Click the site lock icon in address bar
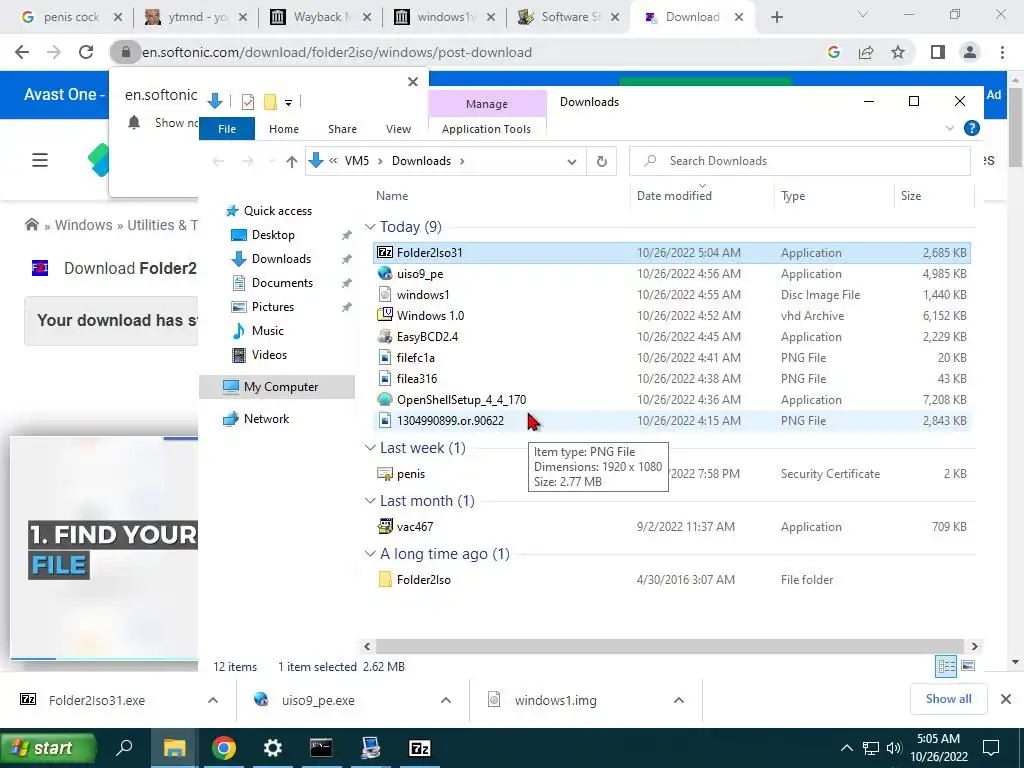This screenshot has height=768, width=1024. point(125,52)
